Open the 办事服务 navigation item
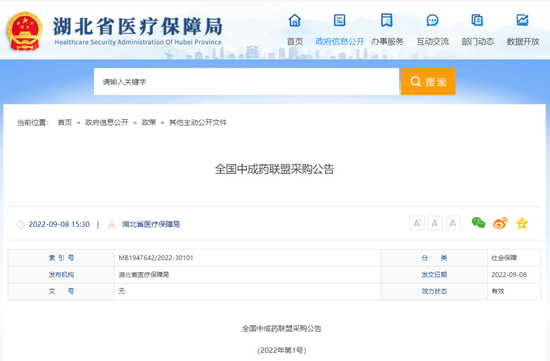Screen dimensions: 550x361 coord(387,42)
